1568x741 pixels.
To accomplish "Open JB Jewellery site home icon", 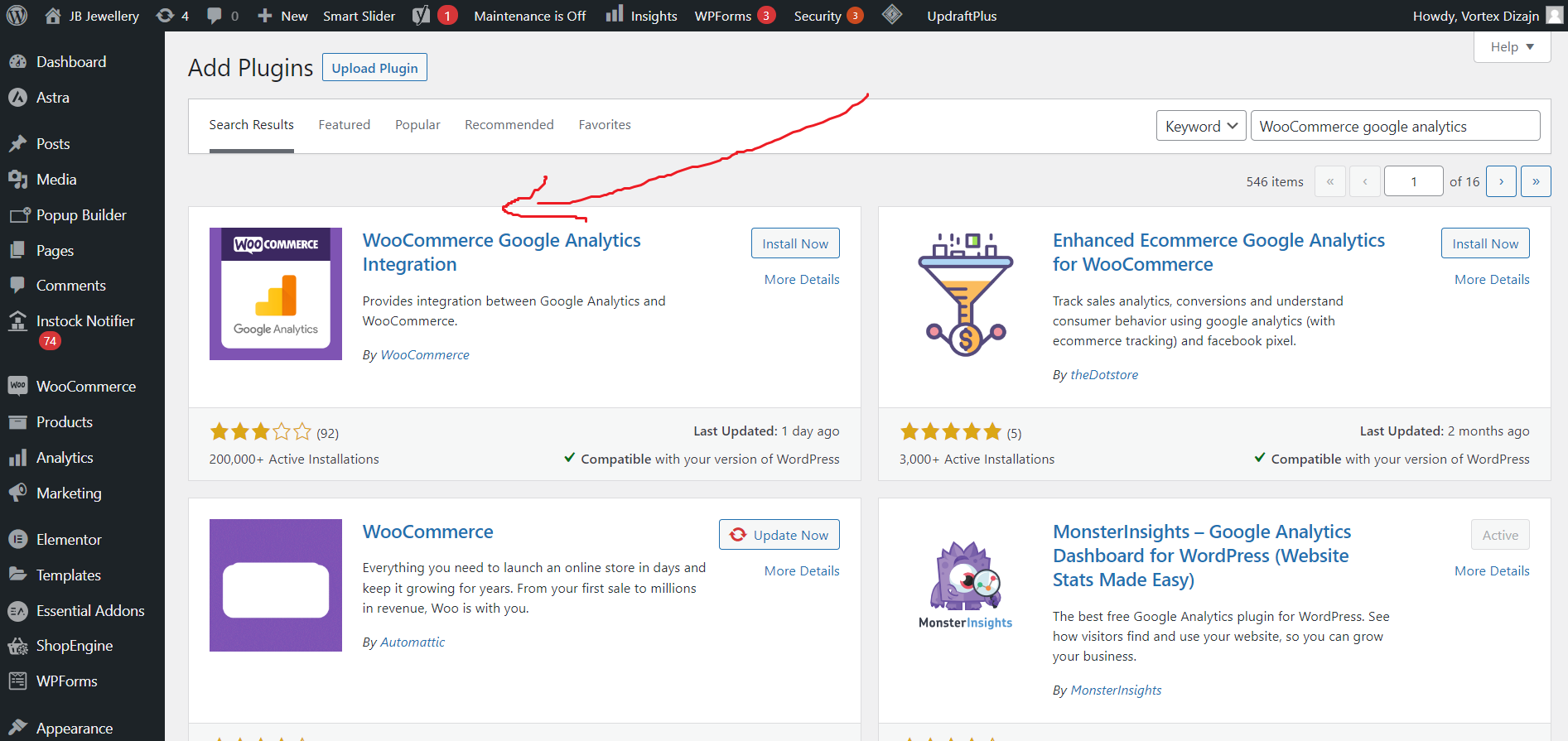I will tap(53, 16).
